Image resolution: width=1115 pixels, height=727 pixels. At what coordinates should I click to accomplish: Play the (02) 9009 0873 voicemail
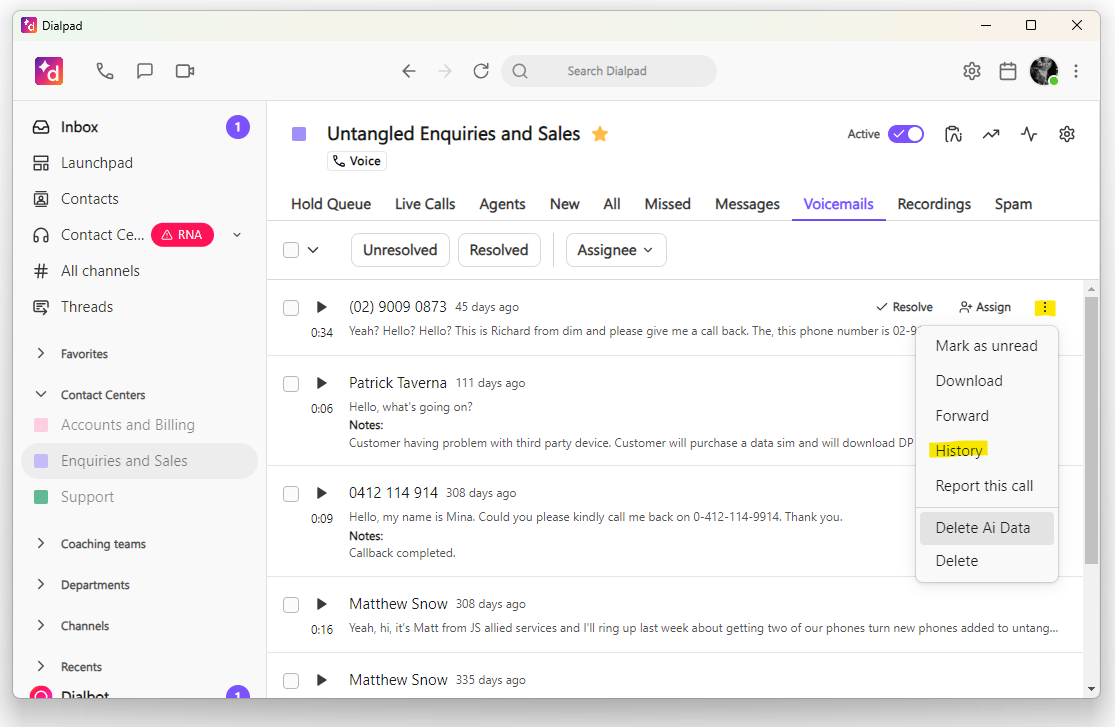321,307
